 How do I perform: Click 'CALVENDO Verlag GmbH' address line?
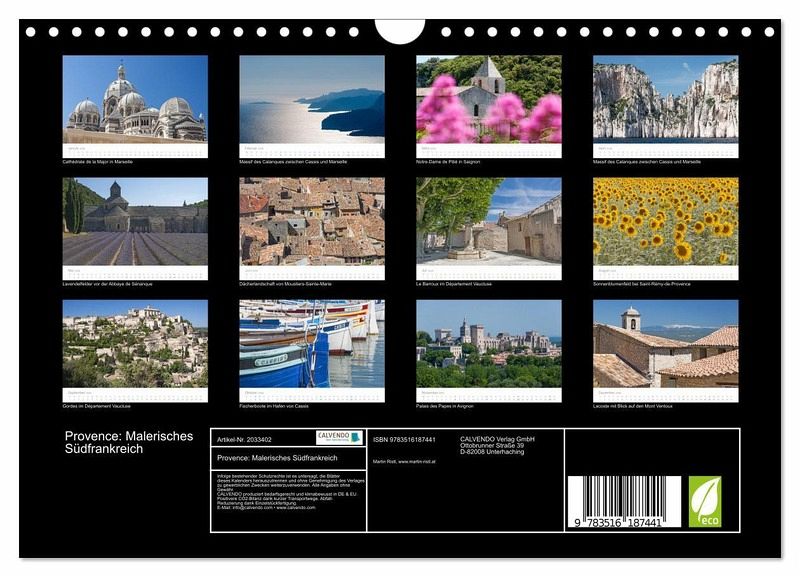point(497,439)
